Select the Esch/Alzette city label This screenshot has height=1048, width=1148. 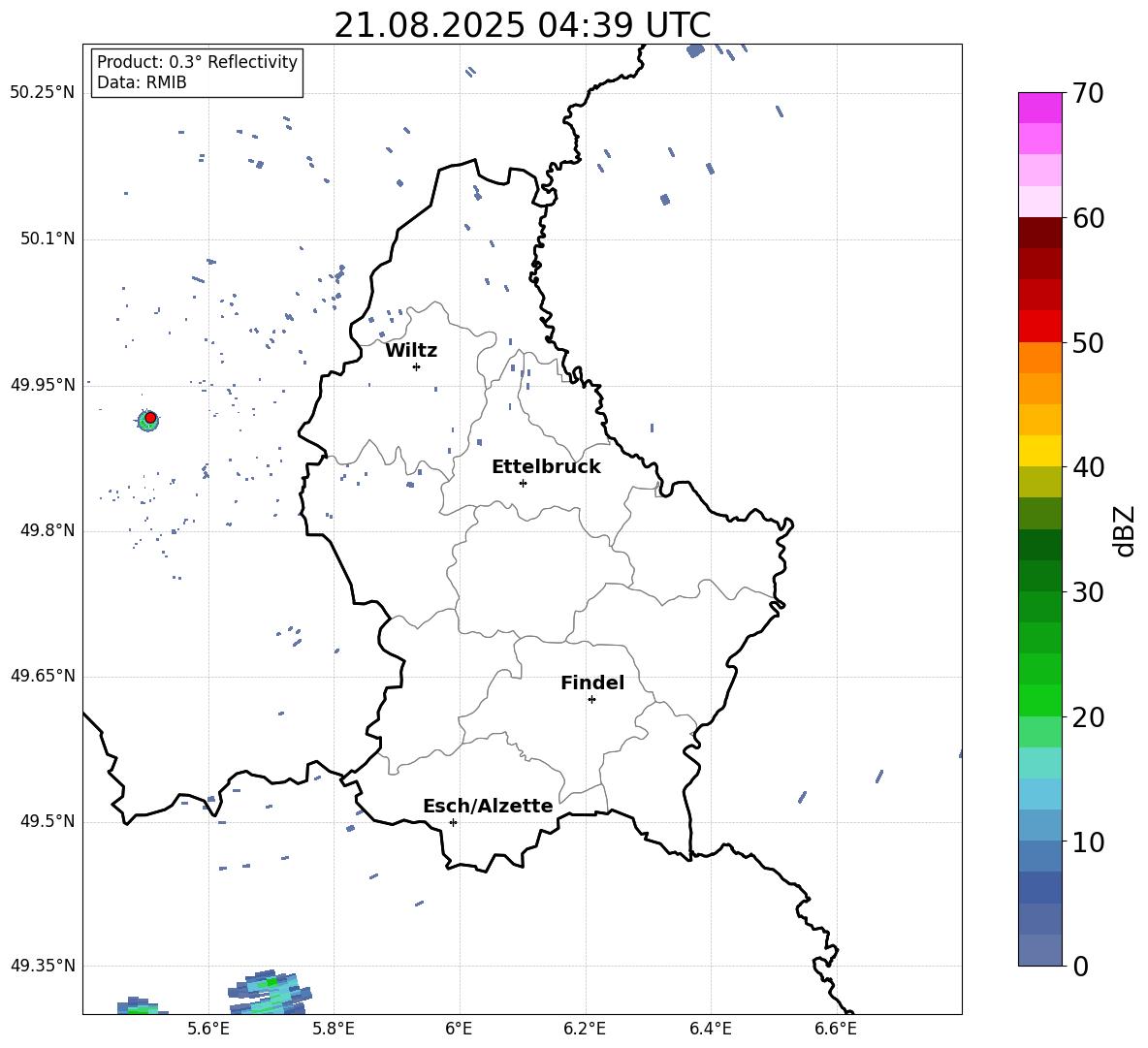[x=488, y=807]
